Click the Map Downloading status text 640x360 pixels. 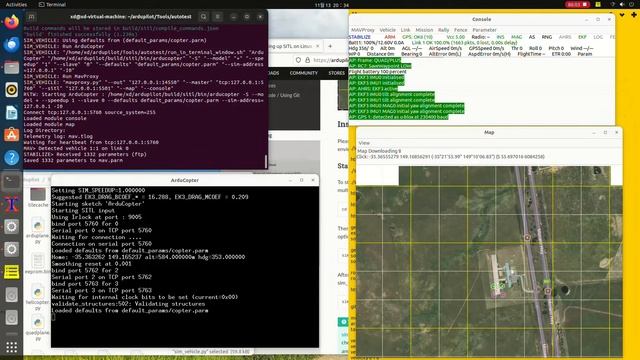(x=379, y=151)
